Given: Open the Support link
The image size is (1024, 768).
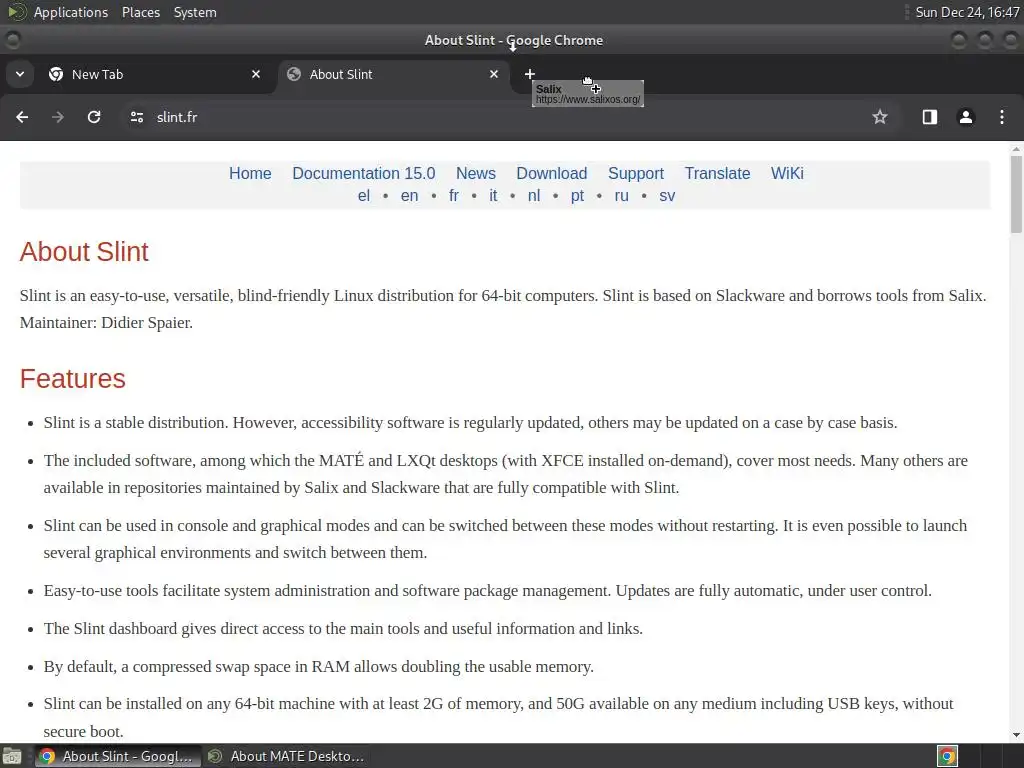Looking at the screenshot, I should [x=635, y=174].
